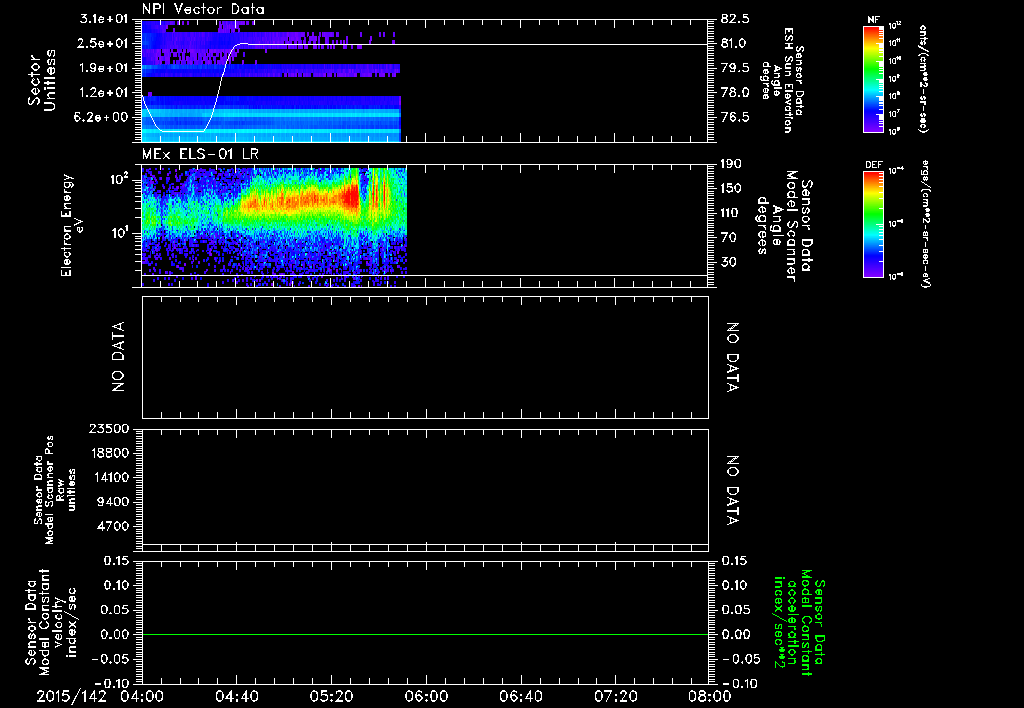Click the "2015/142" date label
The height and width of the screenshot is (708, 1024).
(71, 696)
